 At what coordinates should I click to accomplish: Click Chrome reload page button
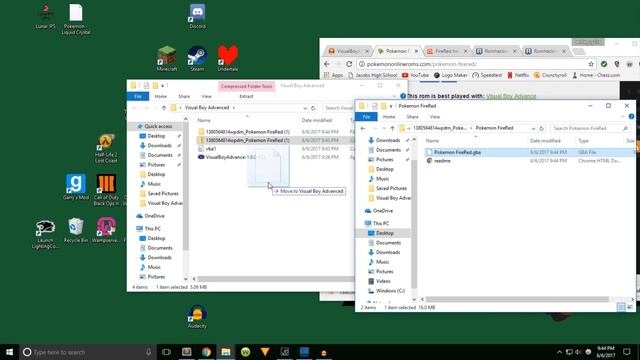point(349,64)
